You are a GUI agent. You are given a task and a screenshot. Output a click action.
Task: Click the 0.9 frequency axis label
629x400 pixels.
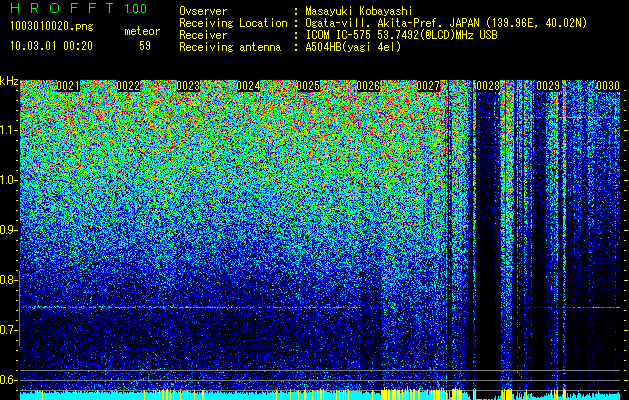(x=8, y=230)
